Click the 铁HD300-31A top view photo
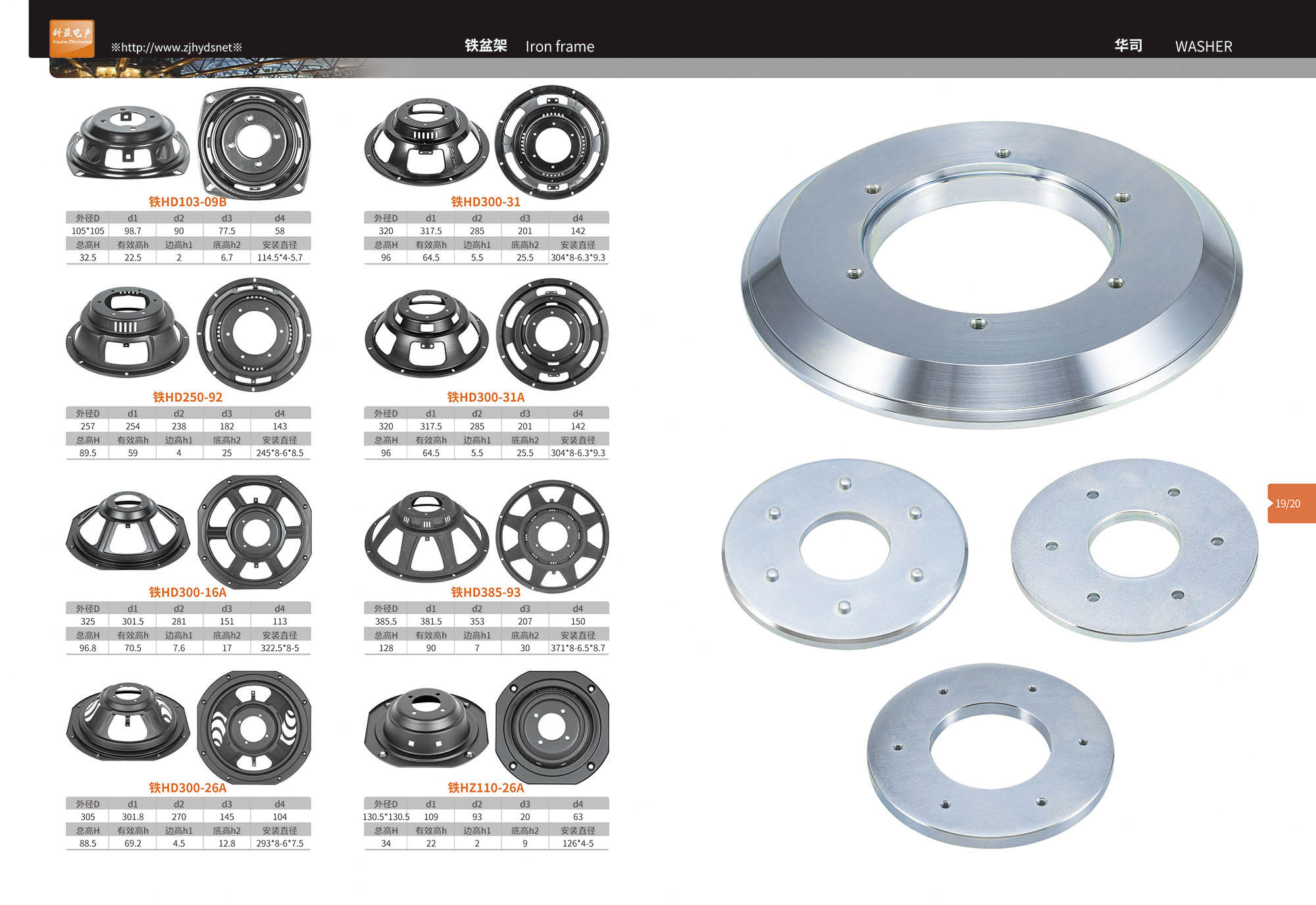The height and width of the screenshot is (905, 1316). tap(552, 334)
